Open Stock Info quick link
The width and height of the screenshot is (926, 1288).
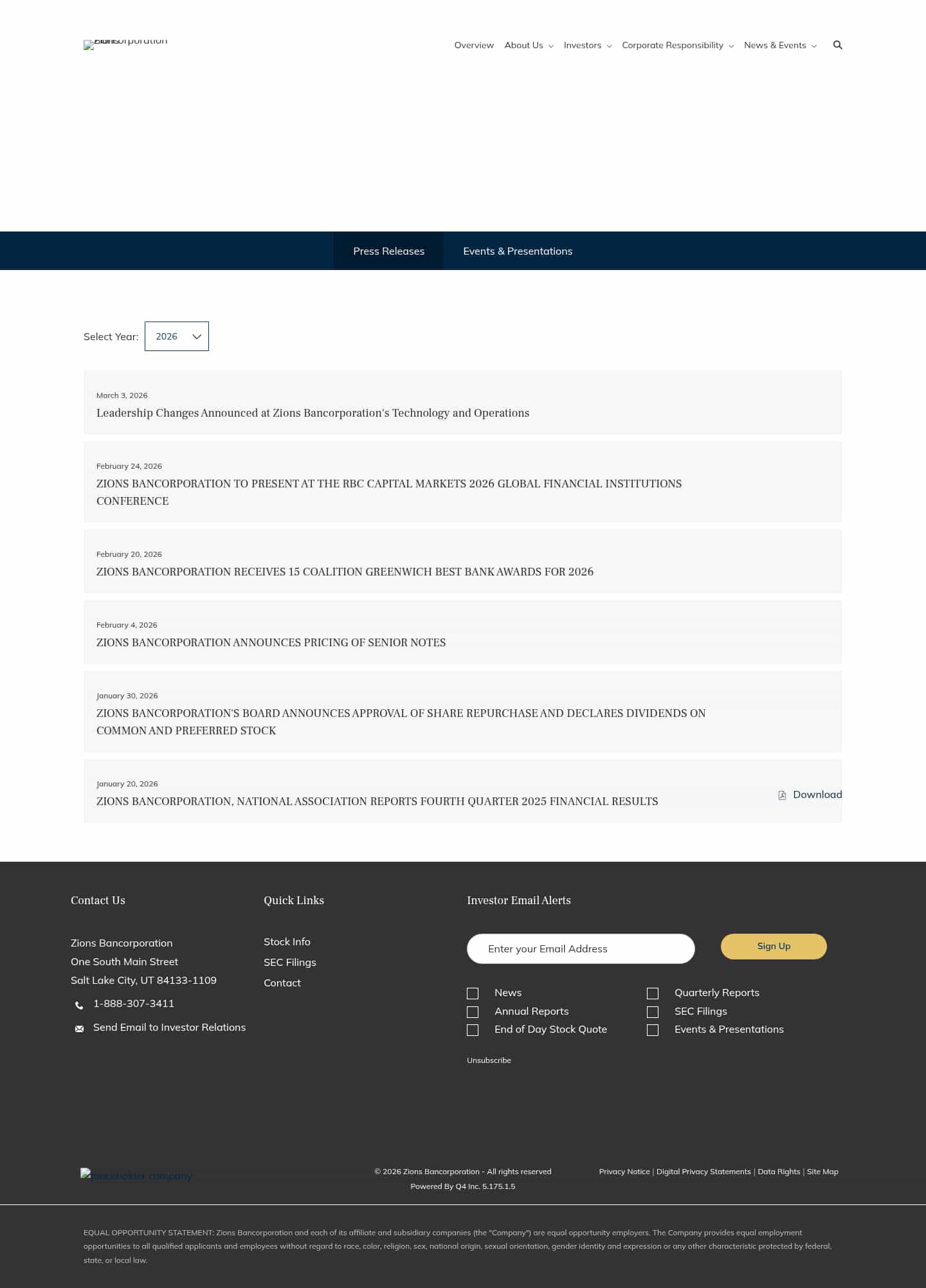[x=287, y=941]
